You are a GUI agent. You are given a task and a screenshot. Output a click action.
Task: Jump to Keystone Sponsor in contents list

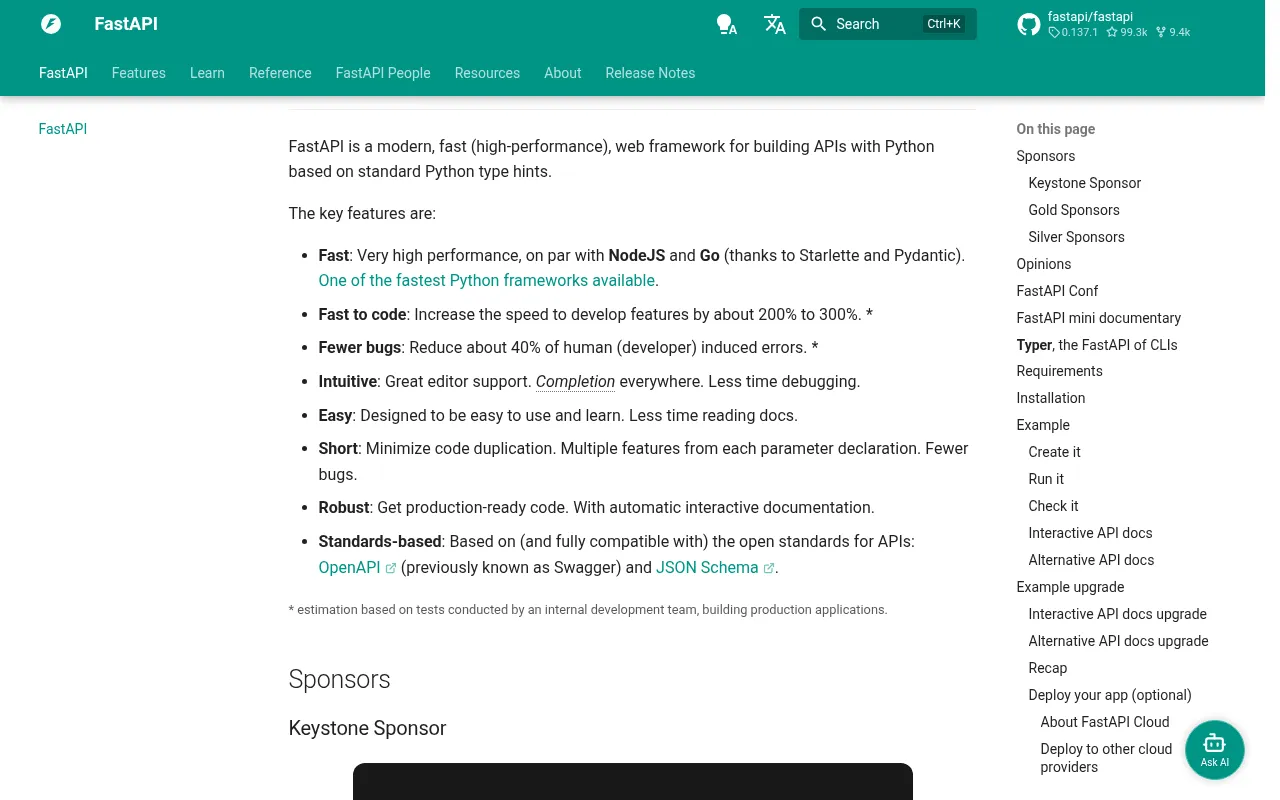tap(1085, 183)
